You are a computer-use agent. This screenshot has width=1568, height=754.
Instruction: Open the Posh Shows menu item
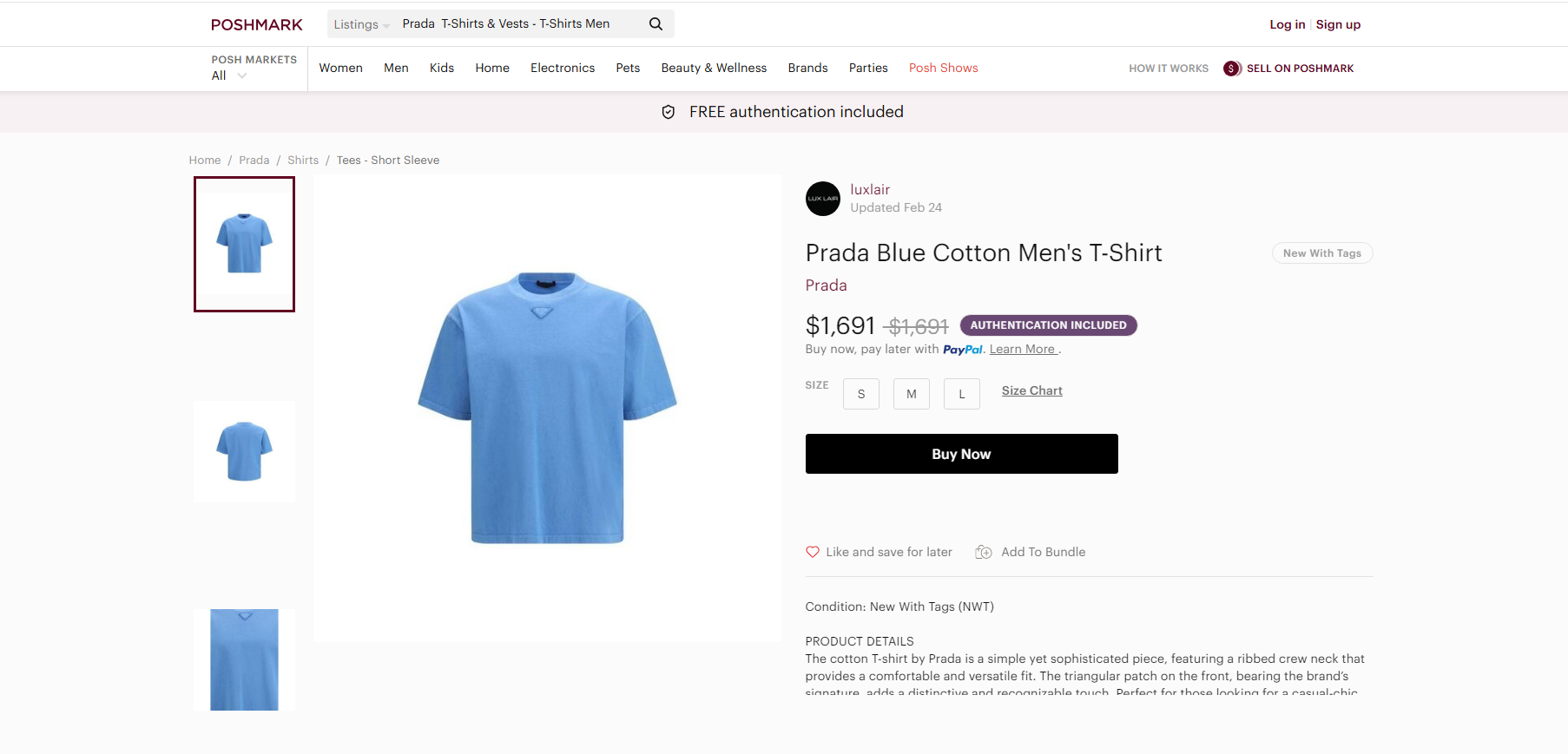[x=943, y=68]
